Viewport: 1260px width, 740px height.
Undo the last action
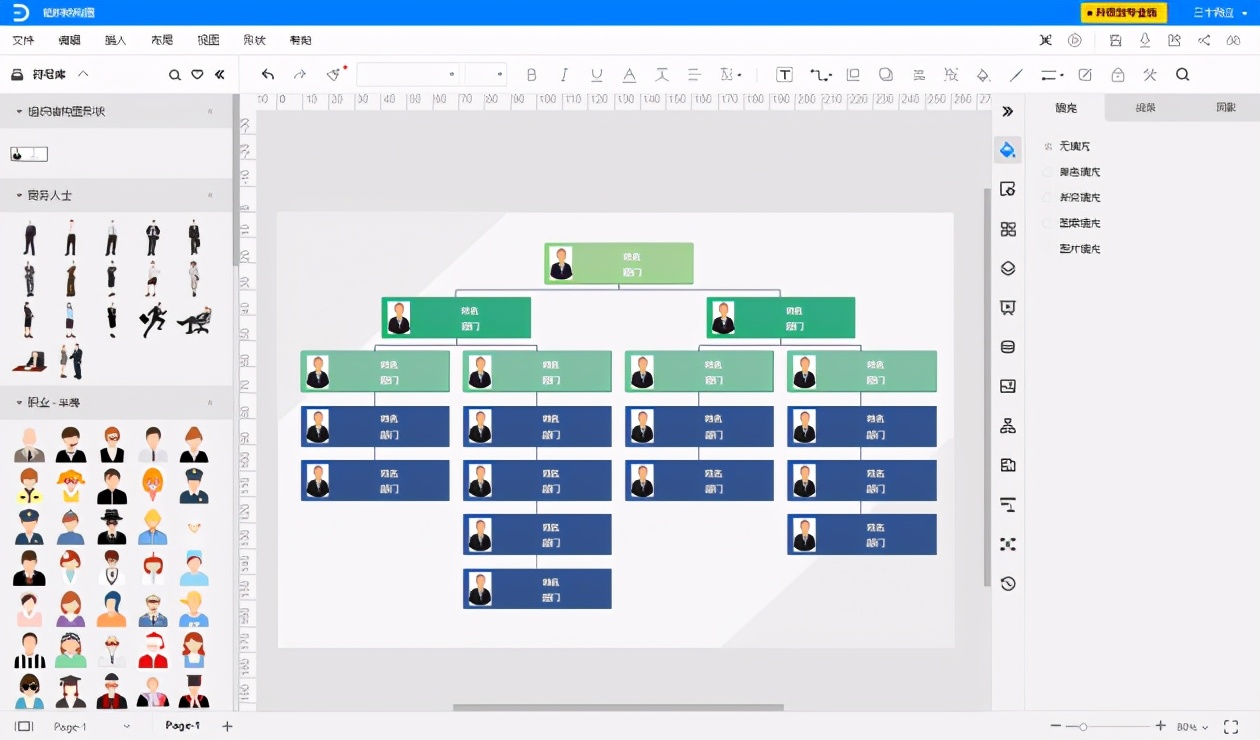[268, 75]
